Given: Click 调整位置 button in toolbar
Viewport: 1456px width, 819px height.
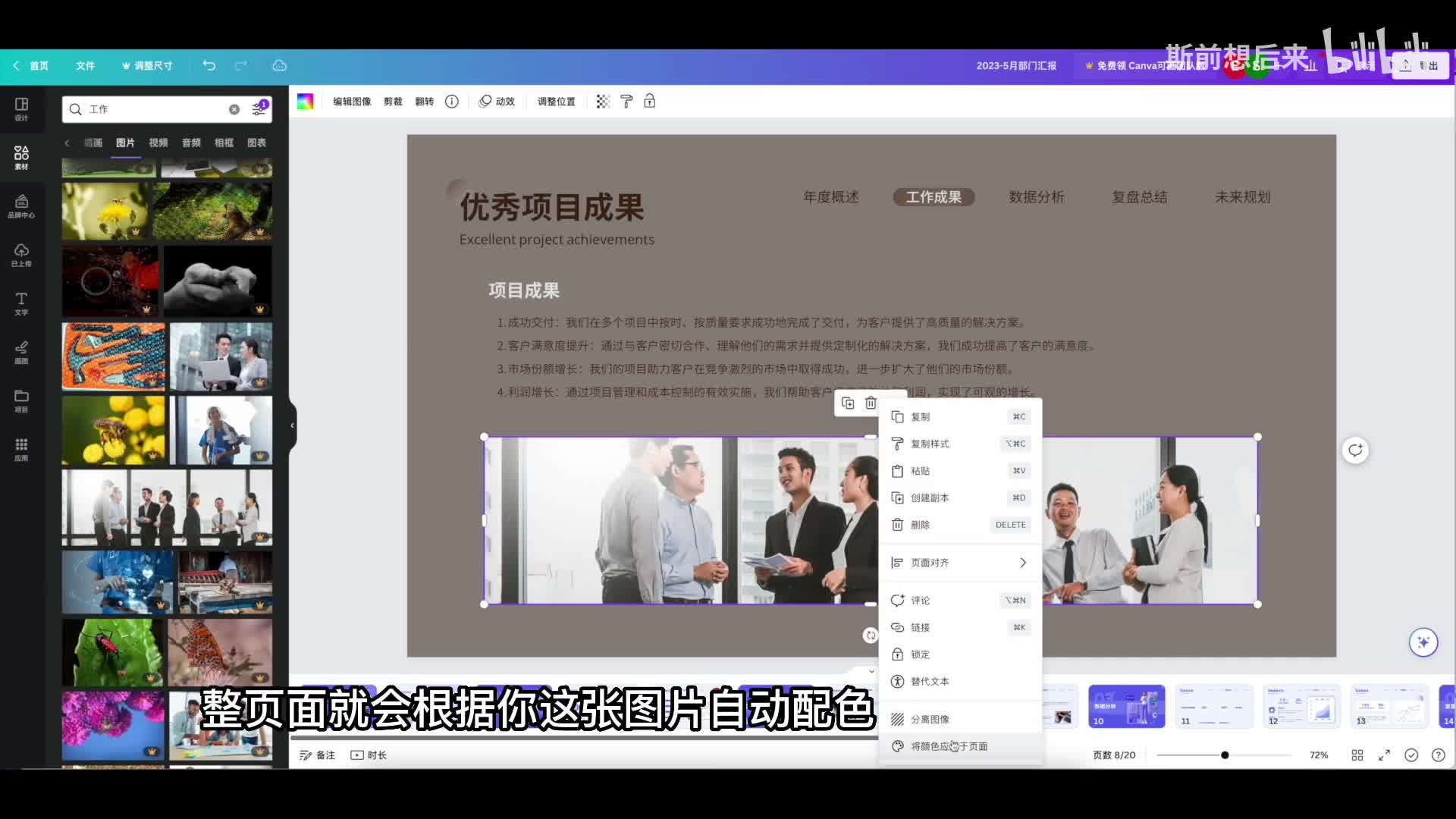Looking at the screenshot, I should [556, 102].
